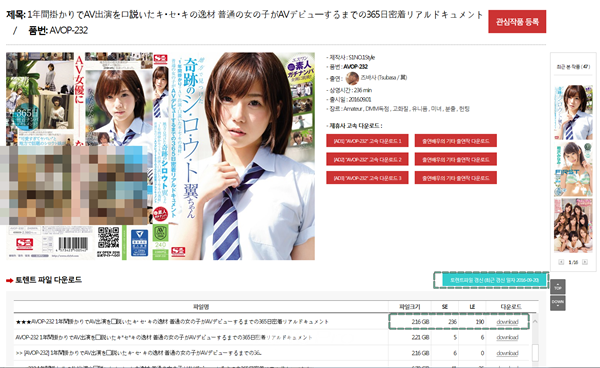Open the first thumbnail in the recent works sidebar
The width and height of the screenshot is (600, 368).
pos(573,112)
